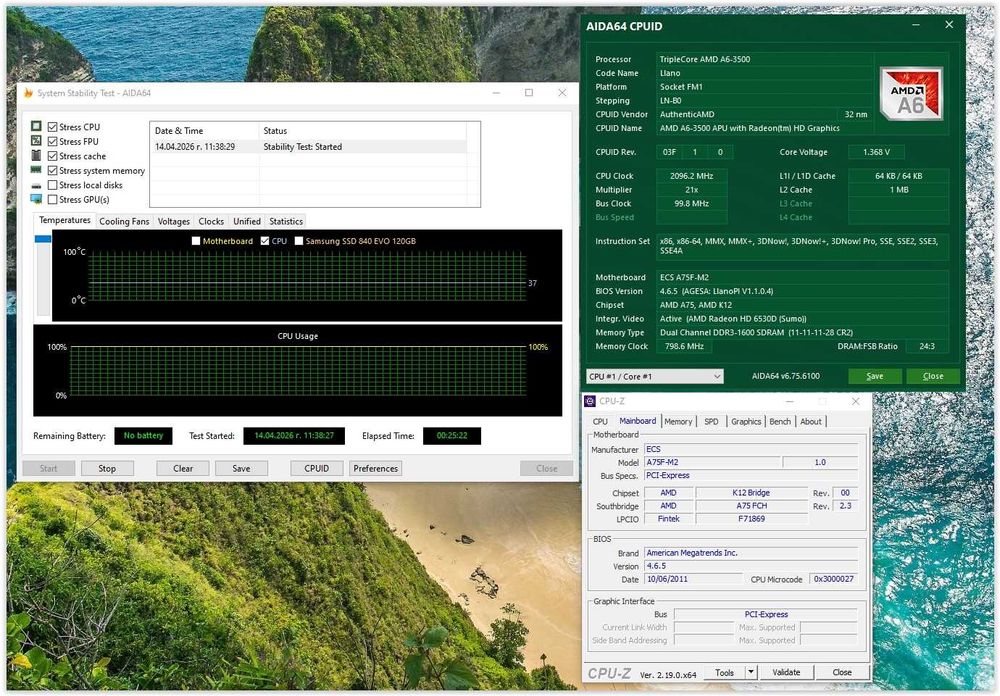Click the No battery indicator

tap(143, 436)
